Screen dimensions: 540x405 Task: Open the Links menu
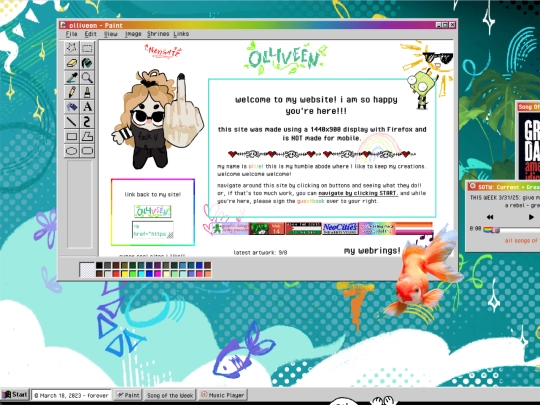(x=181, y=34)
